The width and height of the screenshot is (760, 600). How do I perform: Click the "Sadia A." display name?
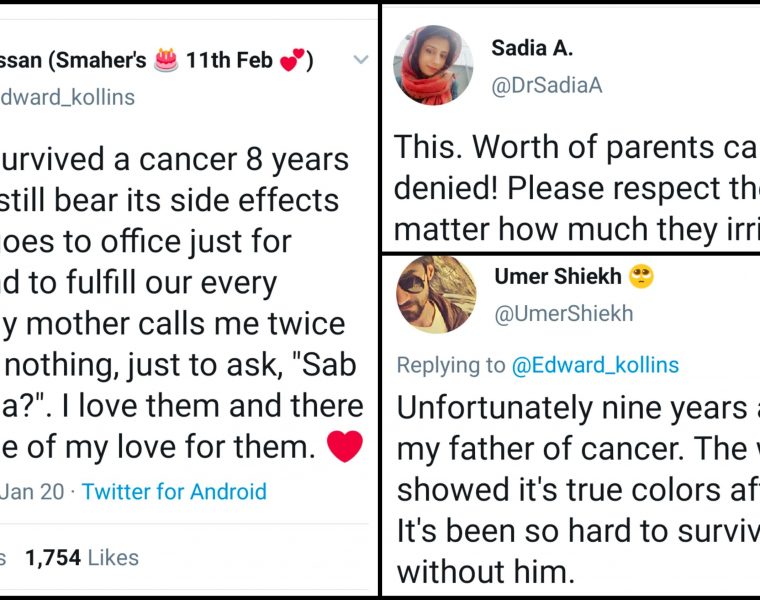click(x=532, y=49)
